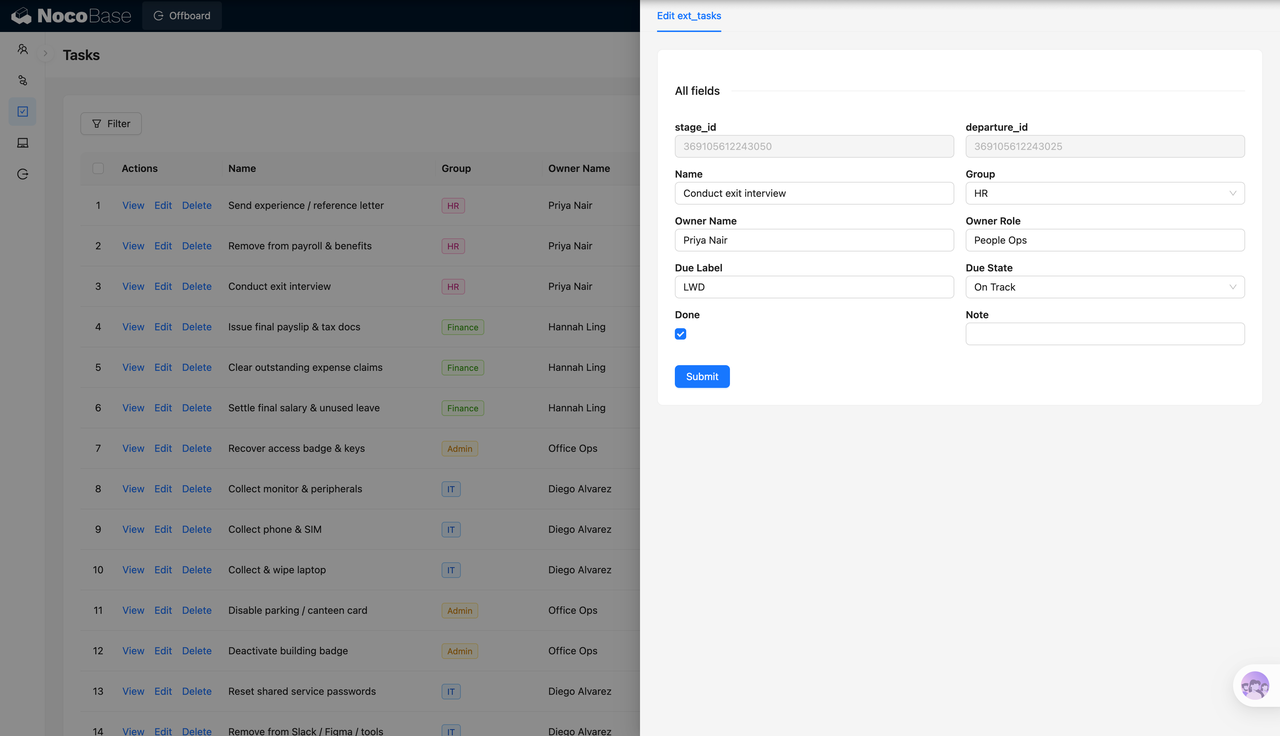Click Finance tag on Issue final payslip row
This screenshot has width=1280, height=736.
click(x=463, y=327)
